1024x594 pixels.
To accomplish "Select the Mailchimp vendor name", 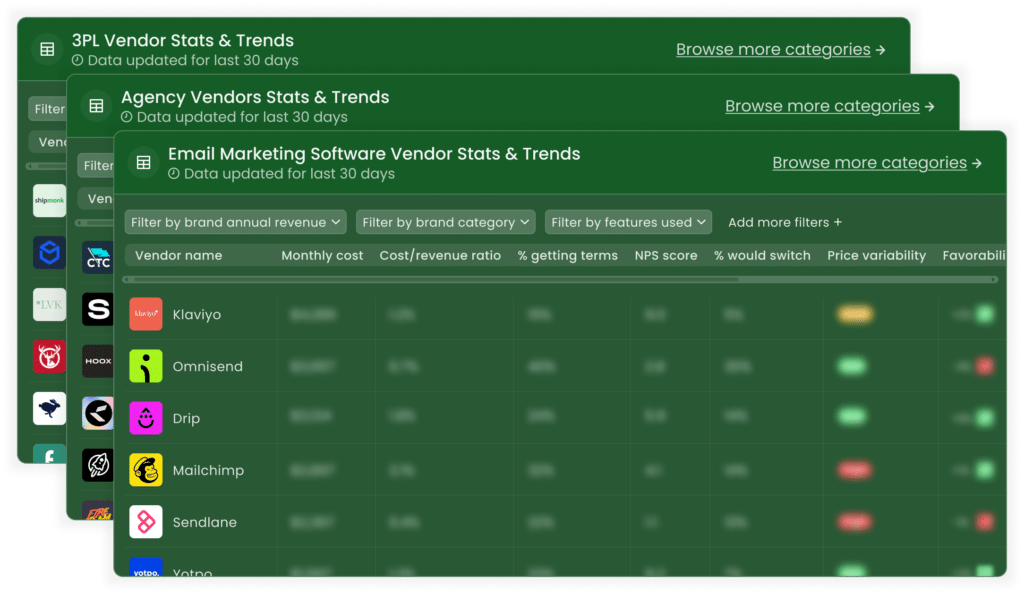I will tap(208, 470).
